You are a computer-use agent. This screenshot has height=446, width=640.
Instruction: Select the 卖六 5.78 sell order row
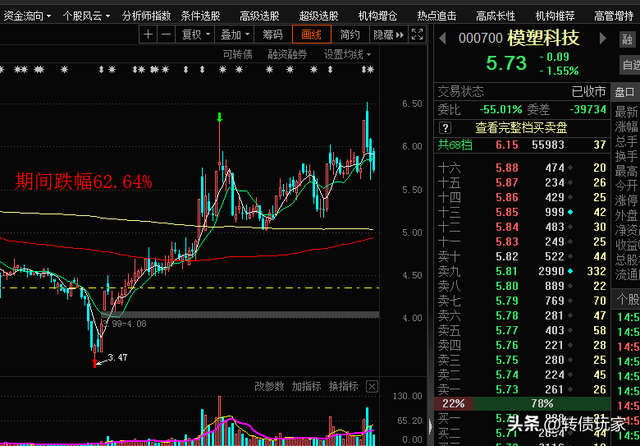522,316
